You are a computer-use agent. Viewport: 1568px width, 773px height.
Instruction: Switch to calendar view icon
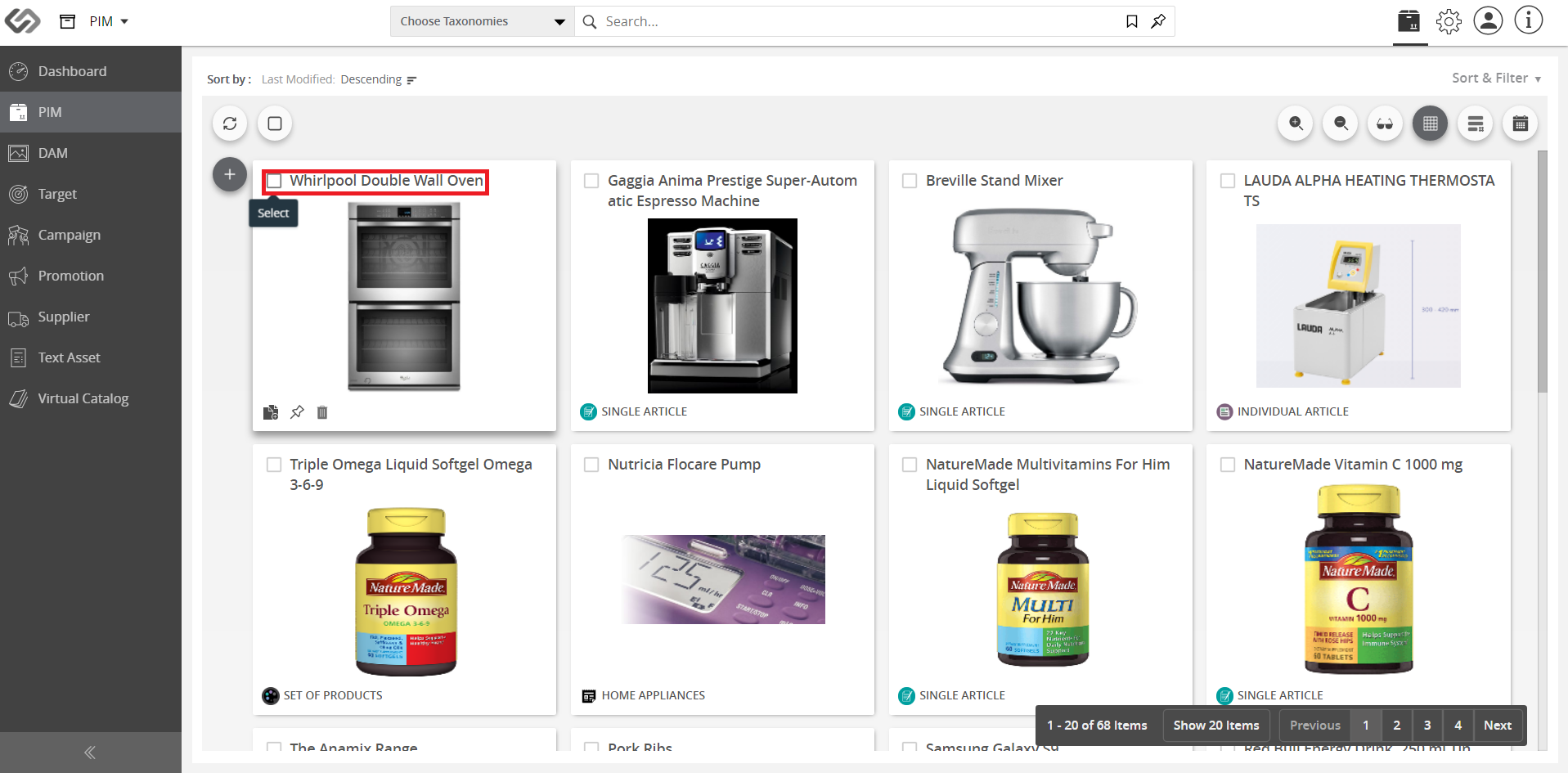pos(1521,124)
